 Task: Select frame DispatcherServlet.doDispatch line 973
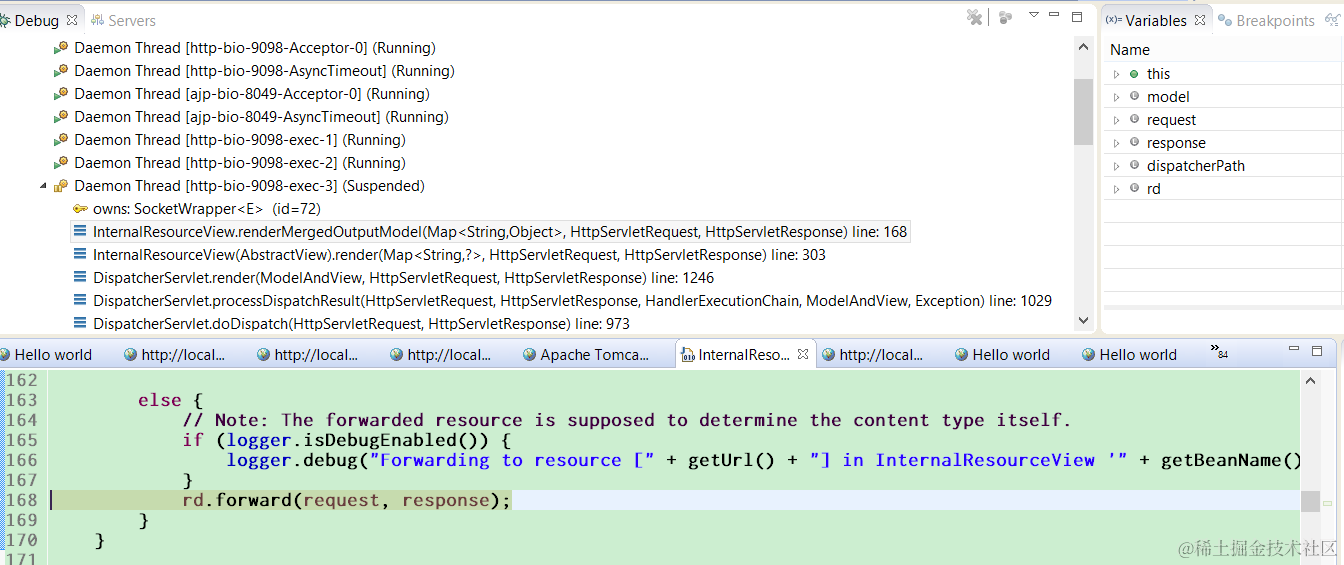click(362, 324)
